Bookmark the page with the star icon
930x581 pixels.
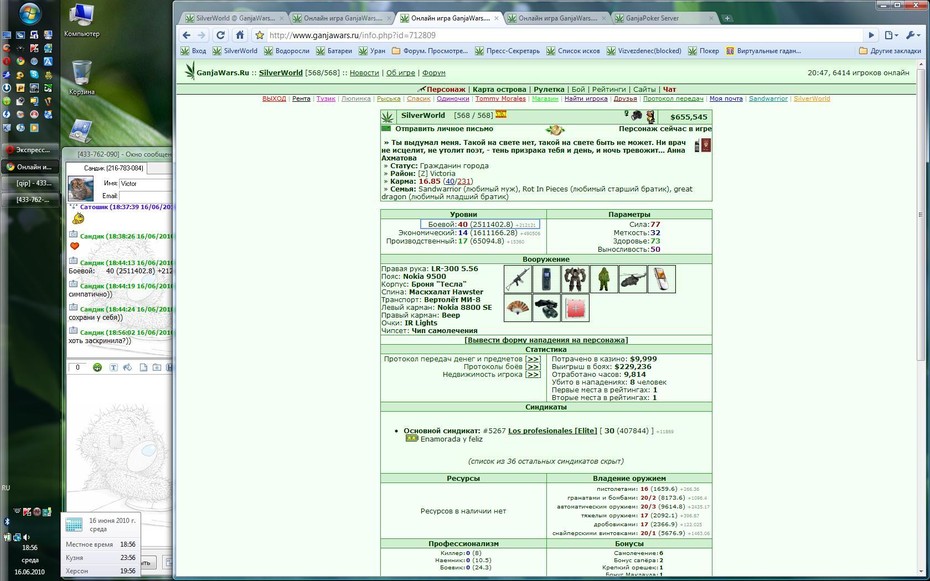click(x=259, y=35)
